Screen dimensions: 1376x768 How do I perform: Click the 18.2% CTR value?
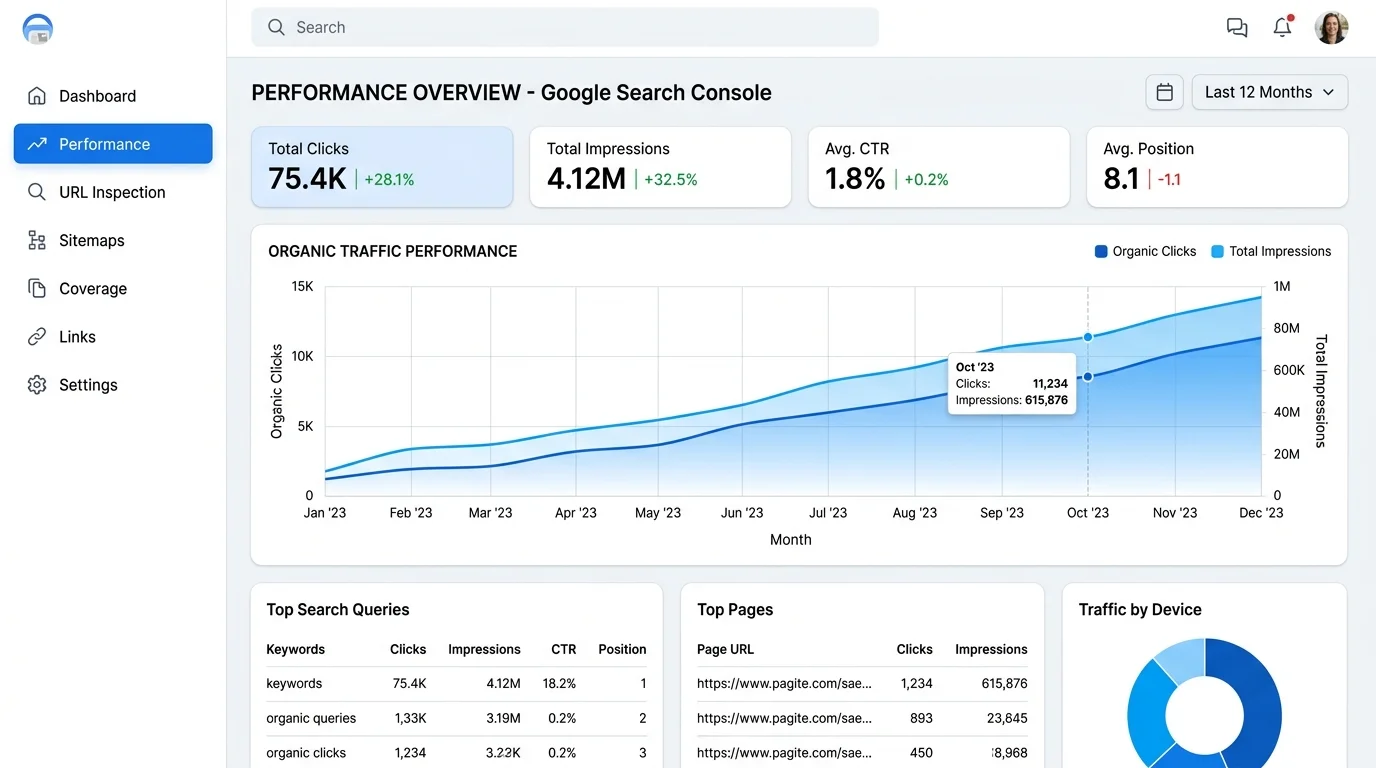[x=559, y=684]
